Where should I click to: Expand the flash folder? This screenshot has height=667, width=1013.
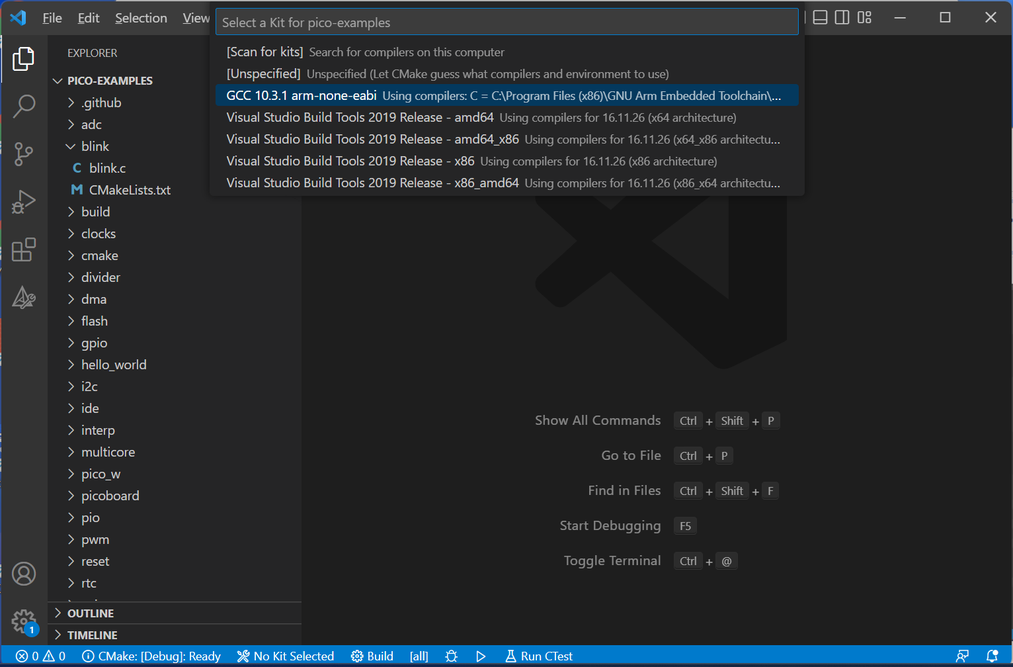coord(174,321)
